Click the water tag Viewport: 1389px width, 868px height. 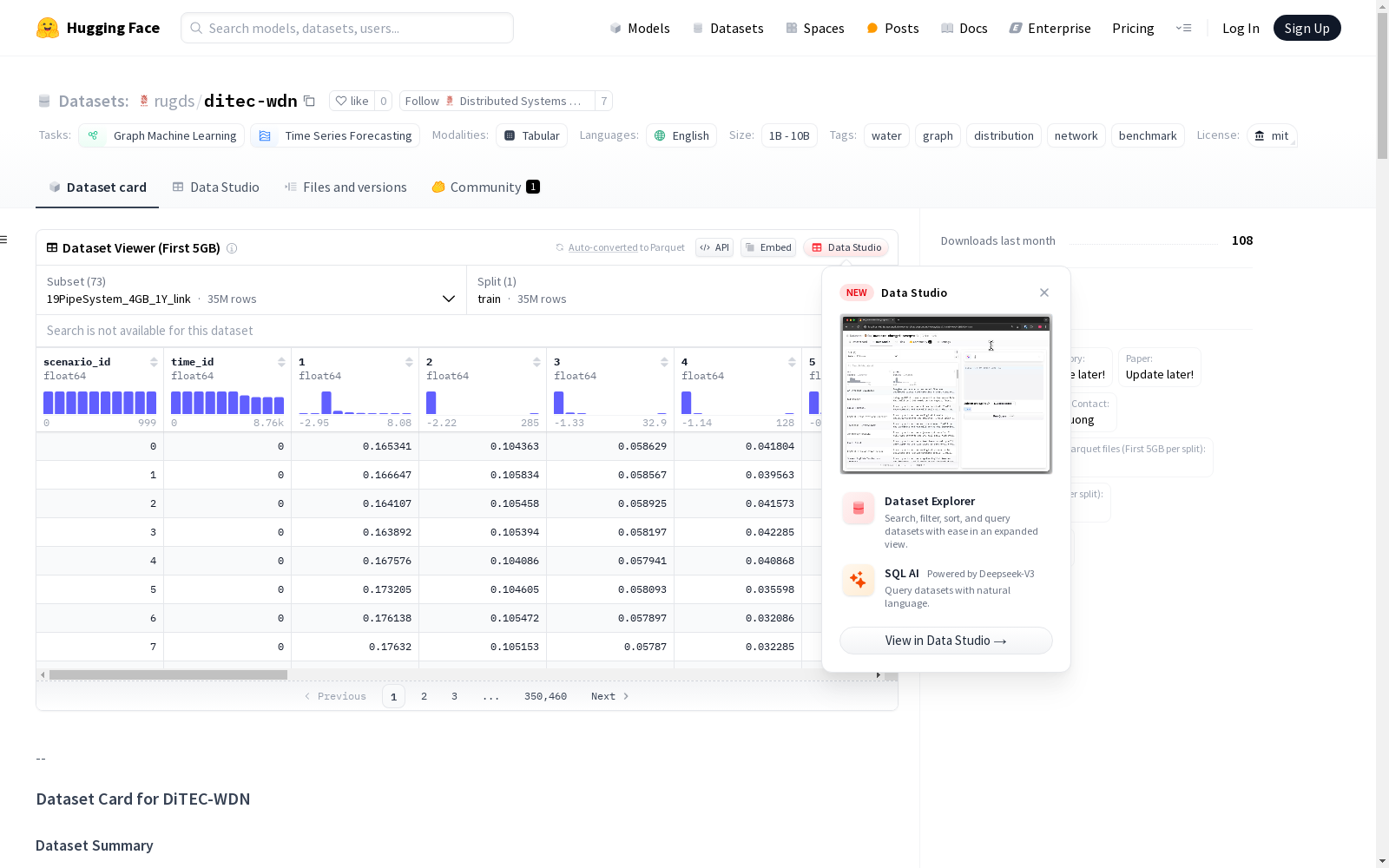(x=886, y=135)
